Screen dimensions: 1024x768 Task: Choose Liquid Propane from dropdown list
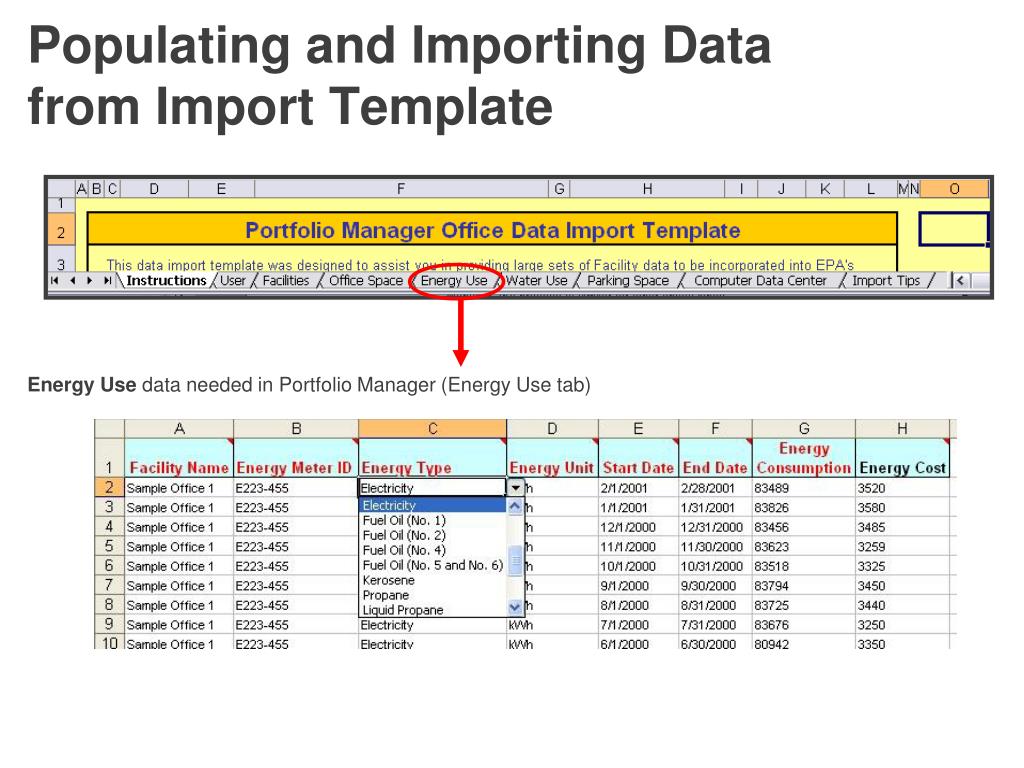432,611
